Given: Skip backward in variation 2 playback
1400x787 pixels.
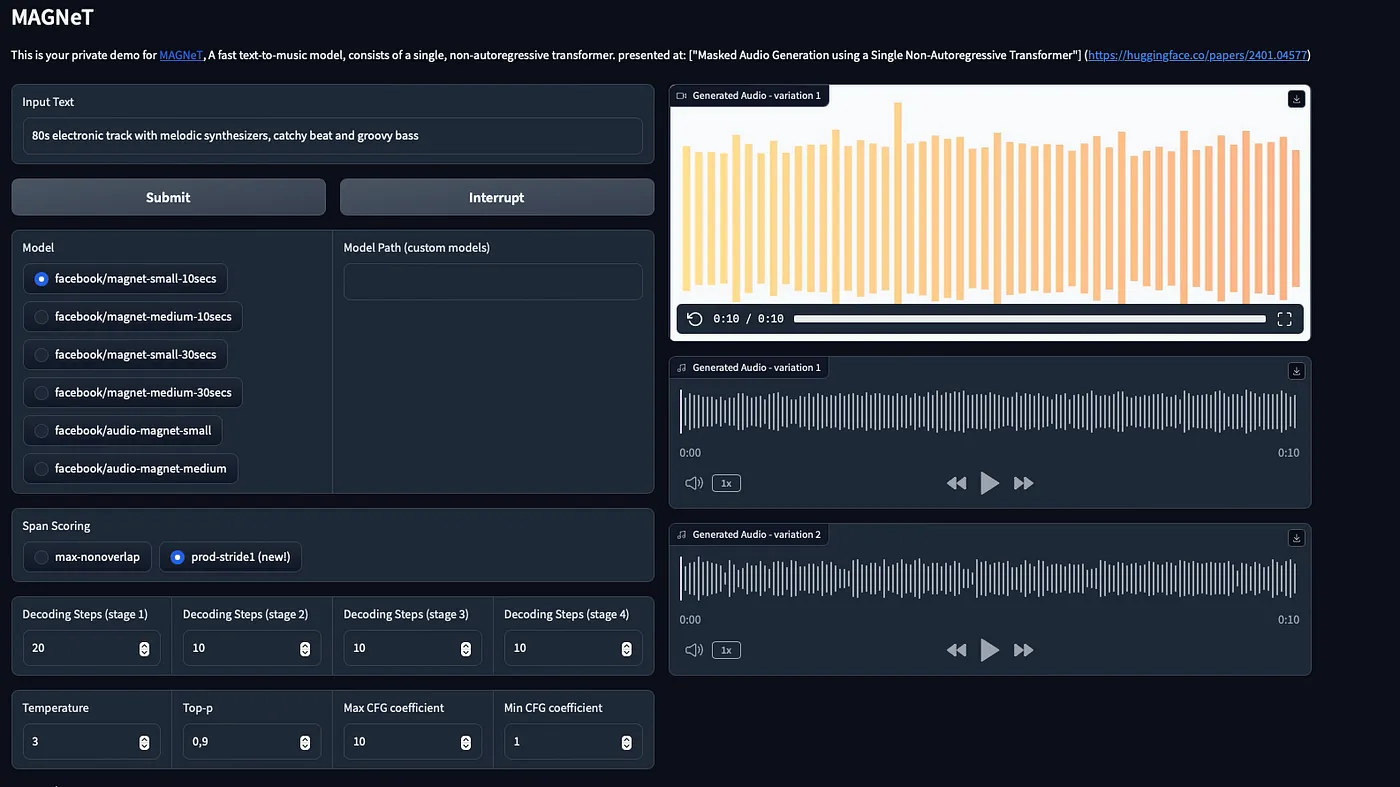Looking at the screenshot, I should 956,649.
